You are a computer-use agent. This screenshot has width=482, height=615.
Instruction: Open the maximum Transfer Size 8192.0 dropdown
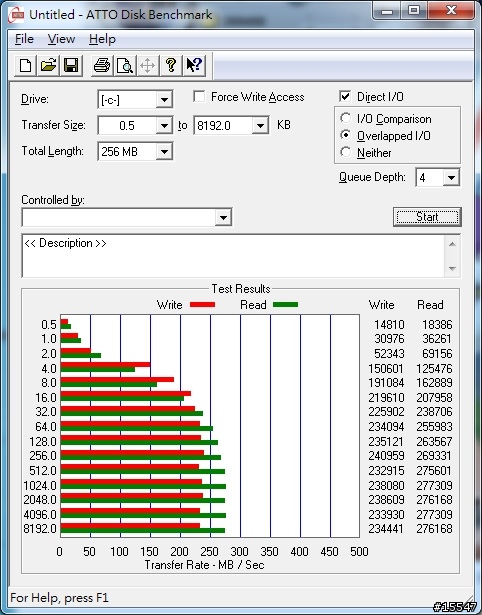(x=260, y=126)
